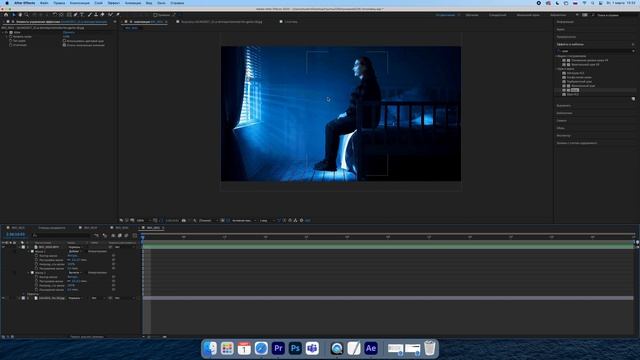
Task: Open the viewer resolution dropdown
Action: (209, 220)
